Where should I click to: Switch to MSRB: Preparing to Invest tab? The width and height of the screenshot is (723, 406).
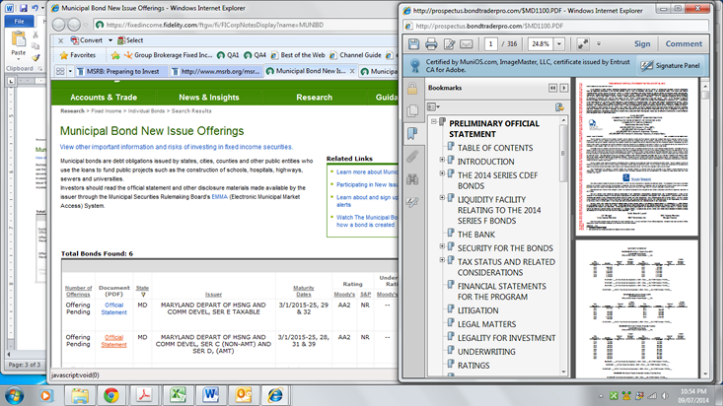pos(111,72)
